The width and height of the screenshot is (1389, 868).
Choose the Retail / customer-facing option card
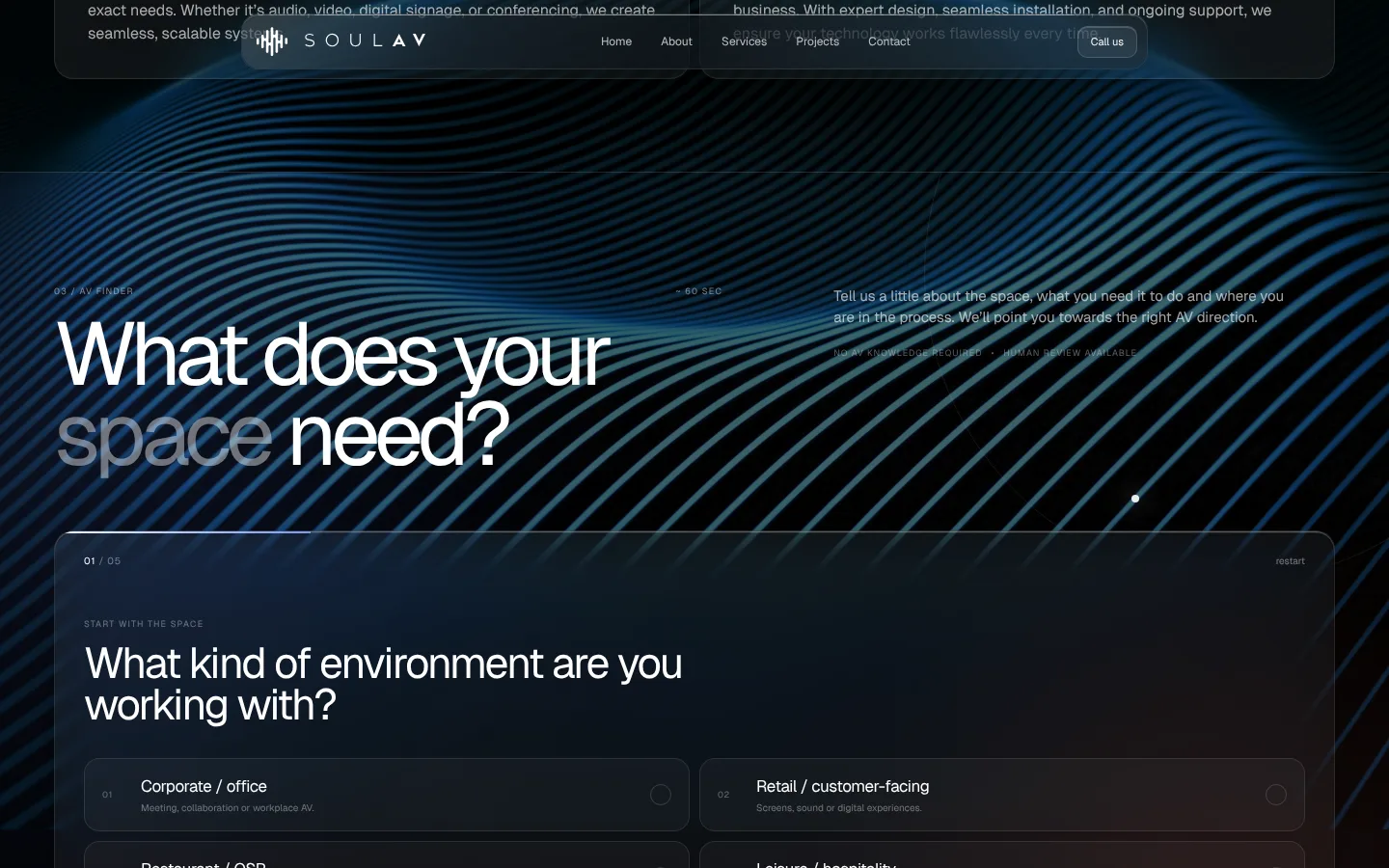1002,795
